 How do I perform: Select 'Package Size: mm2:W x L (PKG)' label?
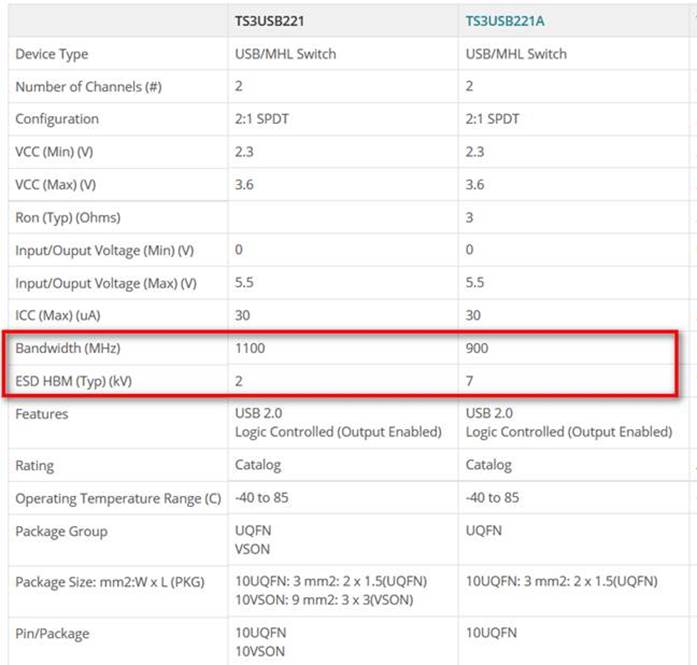point(110,582)
